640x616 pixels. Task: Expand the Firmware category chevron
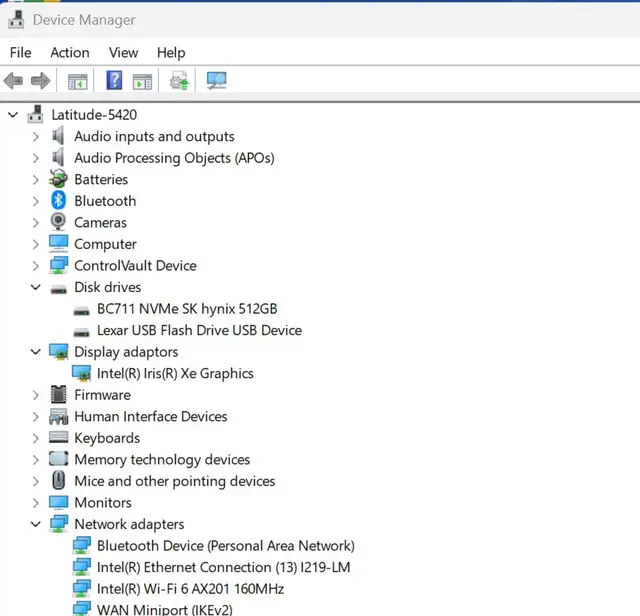tap(36, 395)
